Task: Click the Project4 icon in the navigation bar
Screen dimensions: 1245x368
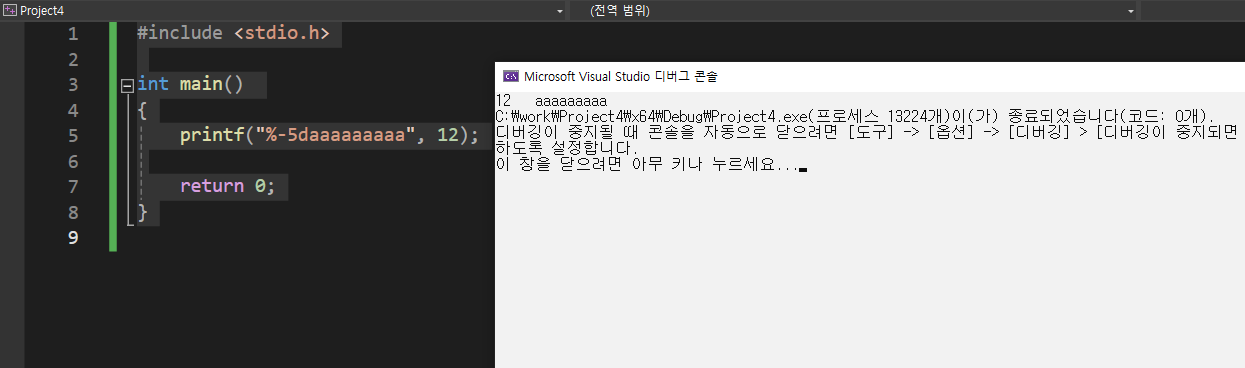Action: tap(9, 10)
